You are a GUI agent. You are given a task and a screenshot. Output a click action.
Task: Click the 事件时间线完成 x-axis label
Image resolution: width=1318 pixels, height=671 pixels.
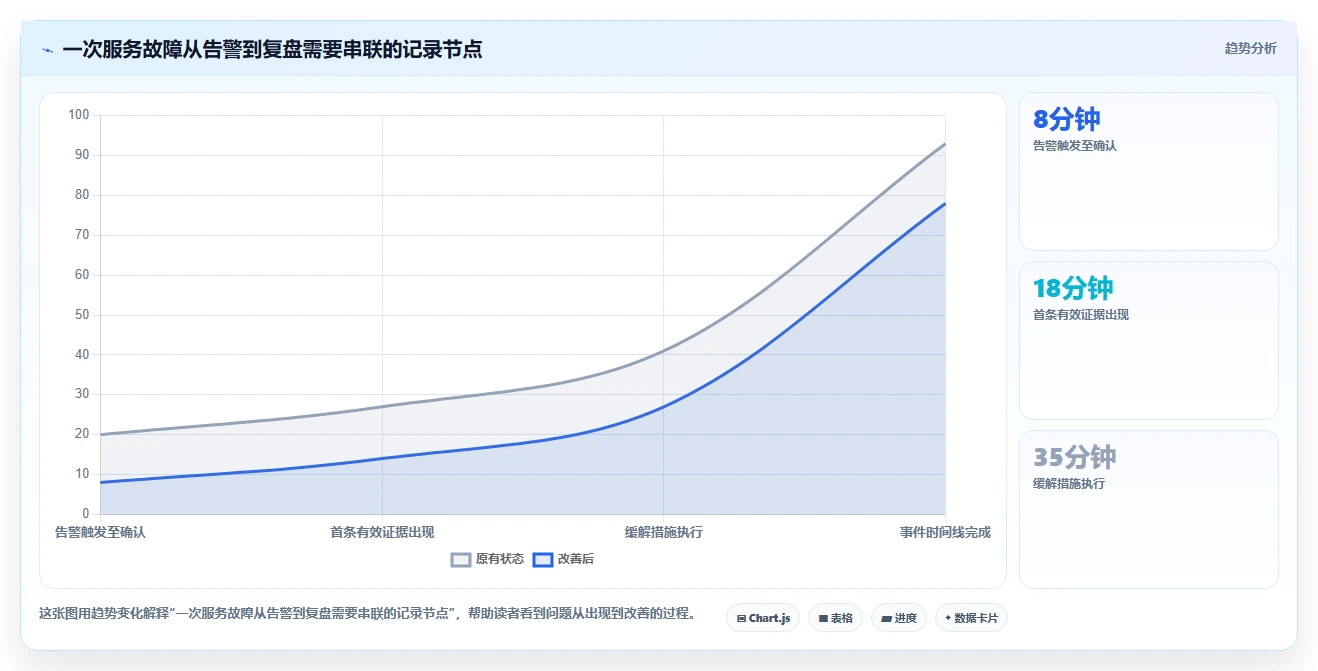pos(945,532)
